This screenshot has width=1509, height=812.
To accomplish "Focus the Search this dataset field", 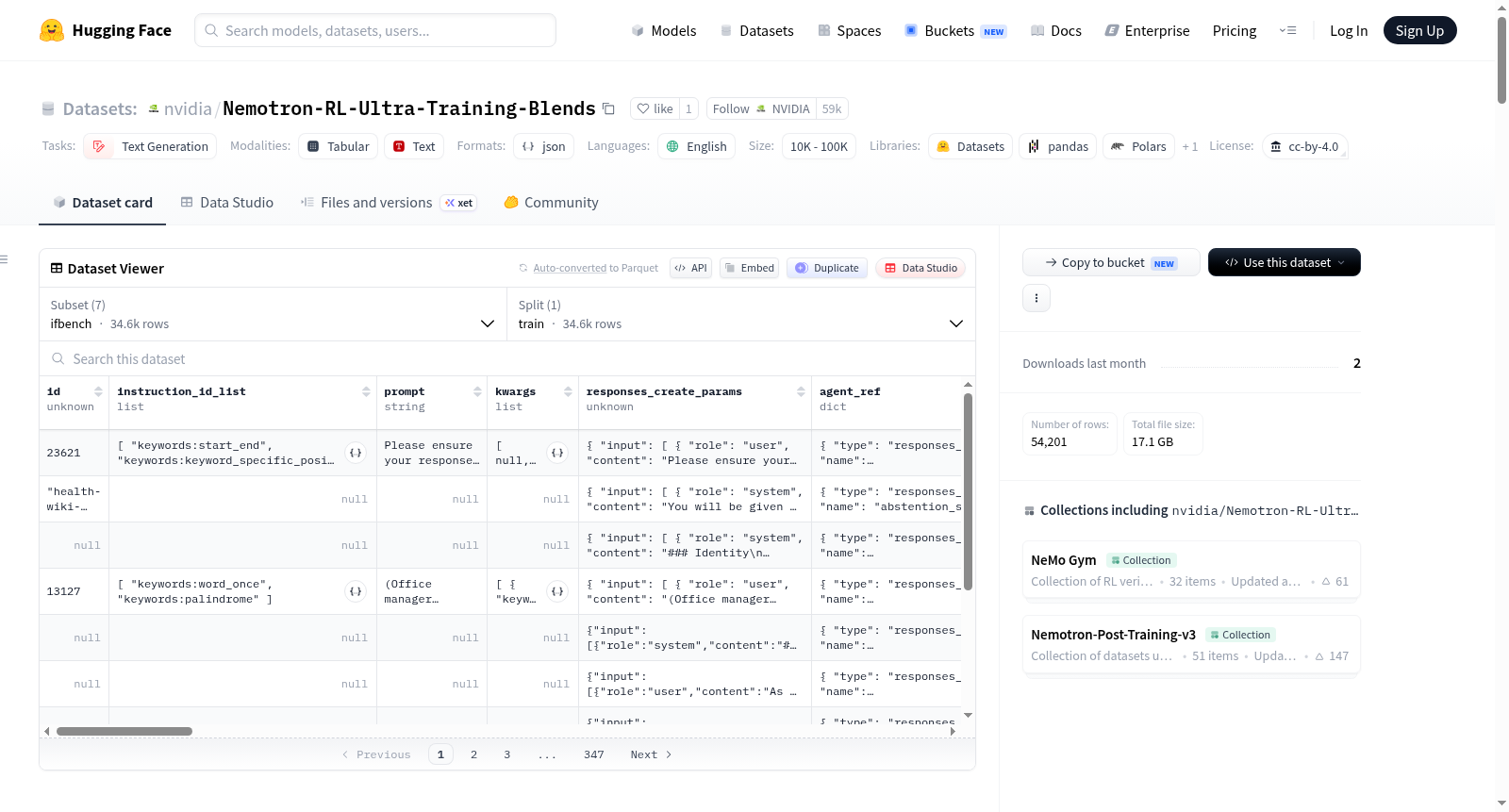I will coord(507,358).
